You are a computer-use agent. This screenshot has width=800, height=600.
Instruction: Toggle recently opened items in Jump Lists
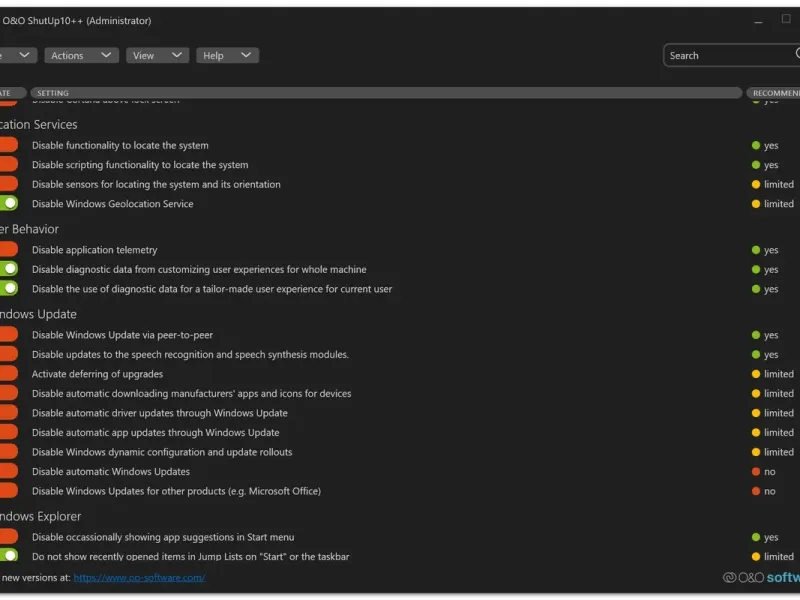(9, 556)
